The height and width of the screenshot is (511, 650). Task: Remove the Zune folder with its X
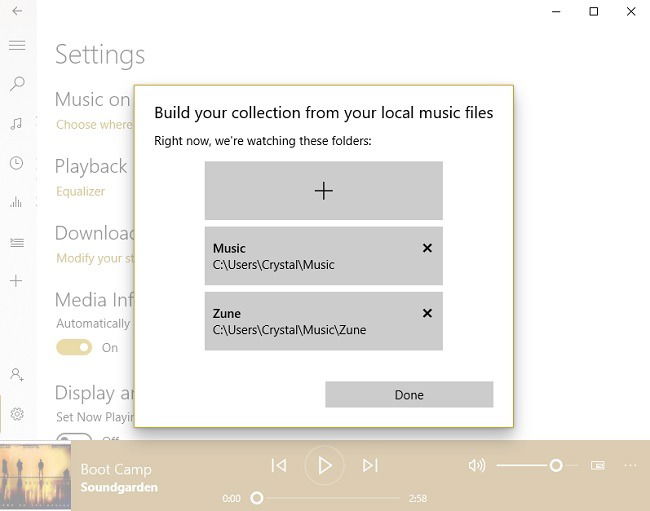427,313
